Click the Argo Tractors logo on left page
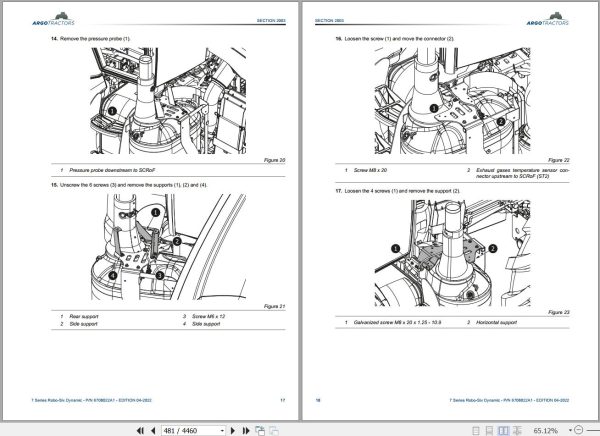 [54, 19]
